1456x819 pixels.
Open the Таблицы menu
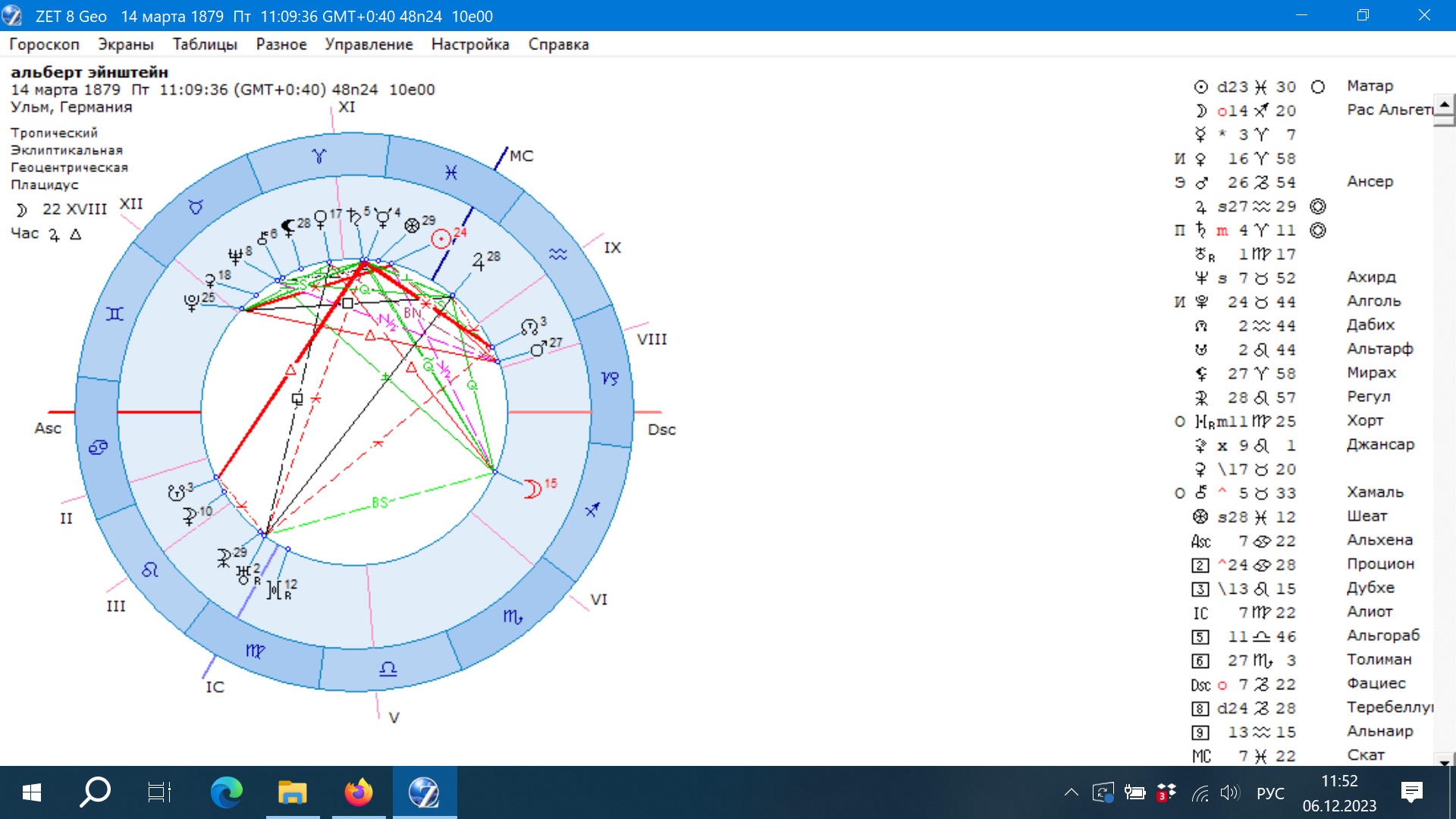(x=205, y=44)
